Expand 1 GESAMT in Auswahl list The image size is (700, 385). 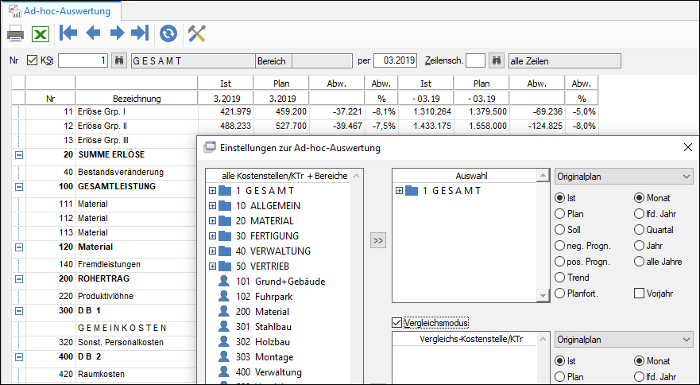pos(399,191)
